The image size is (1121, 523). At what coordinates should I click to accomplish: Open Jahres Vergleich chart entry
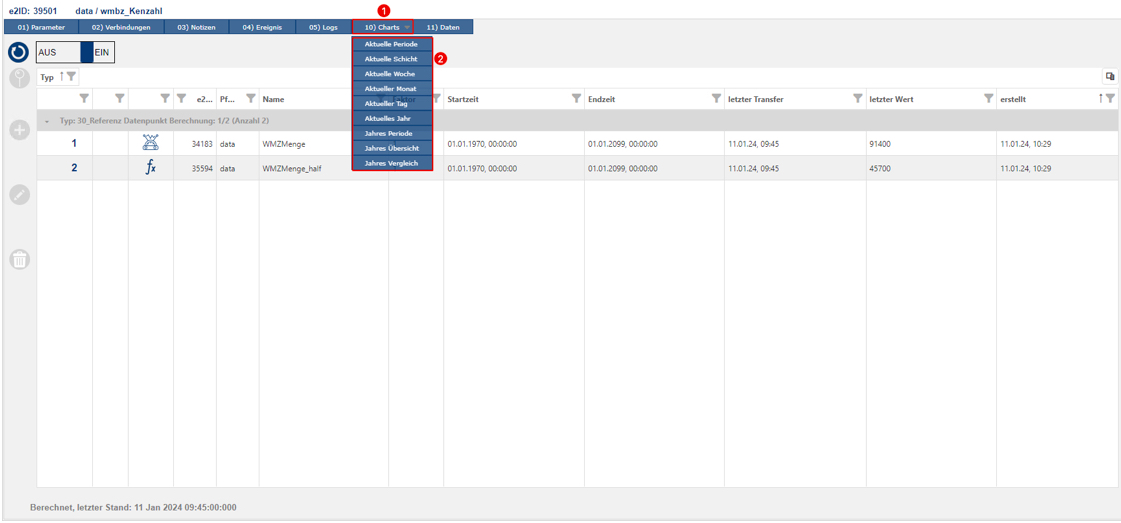pos(392,164)
